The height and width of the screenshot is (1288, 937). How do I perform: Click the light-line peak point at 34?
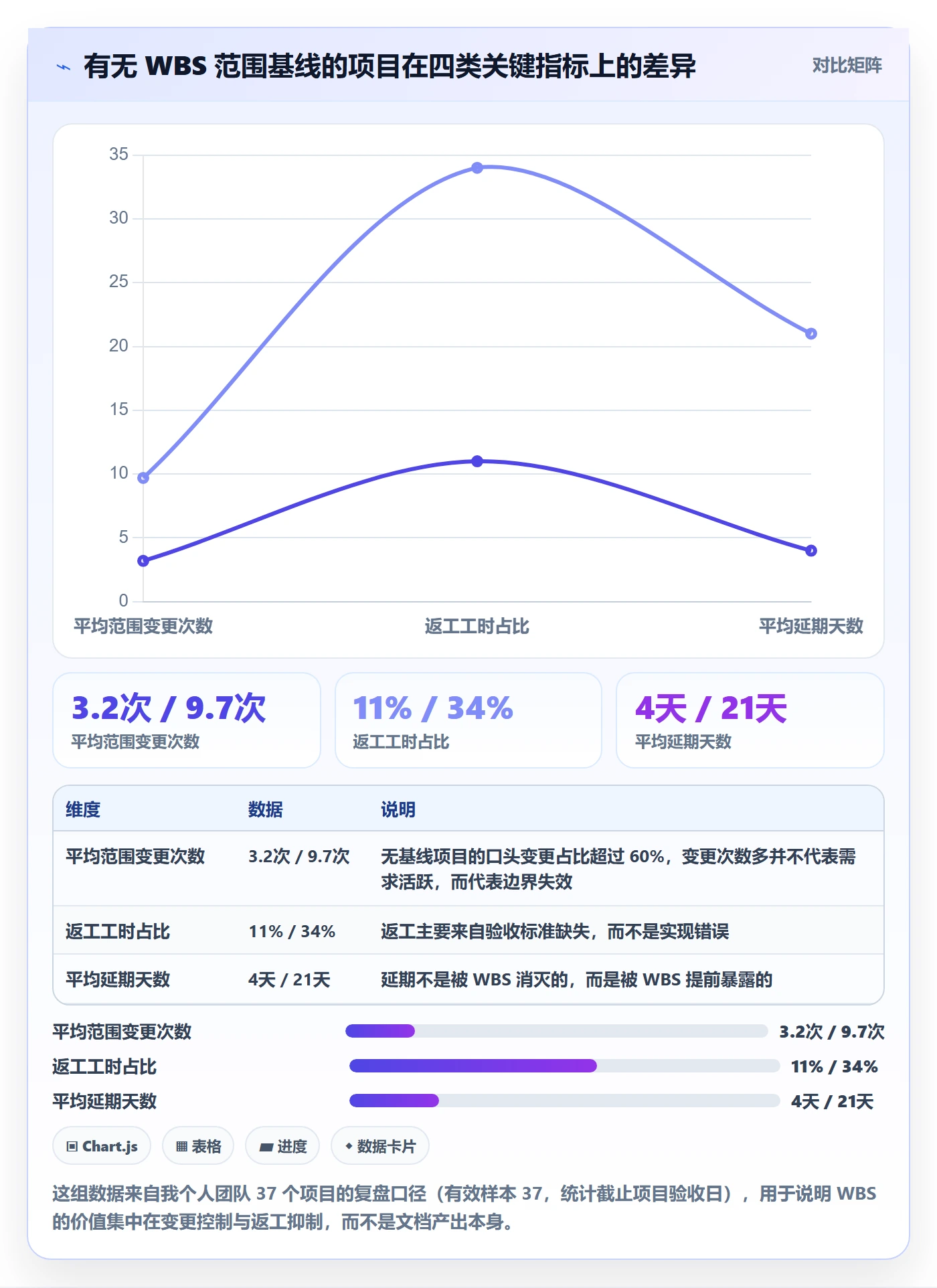click(477, 168)
